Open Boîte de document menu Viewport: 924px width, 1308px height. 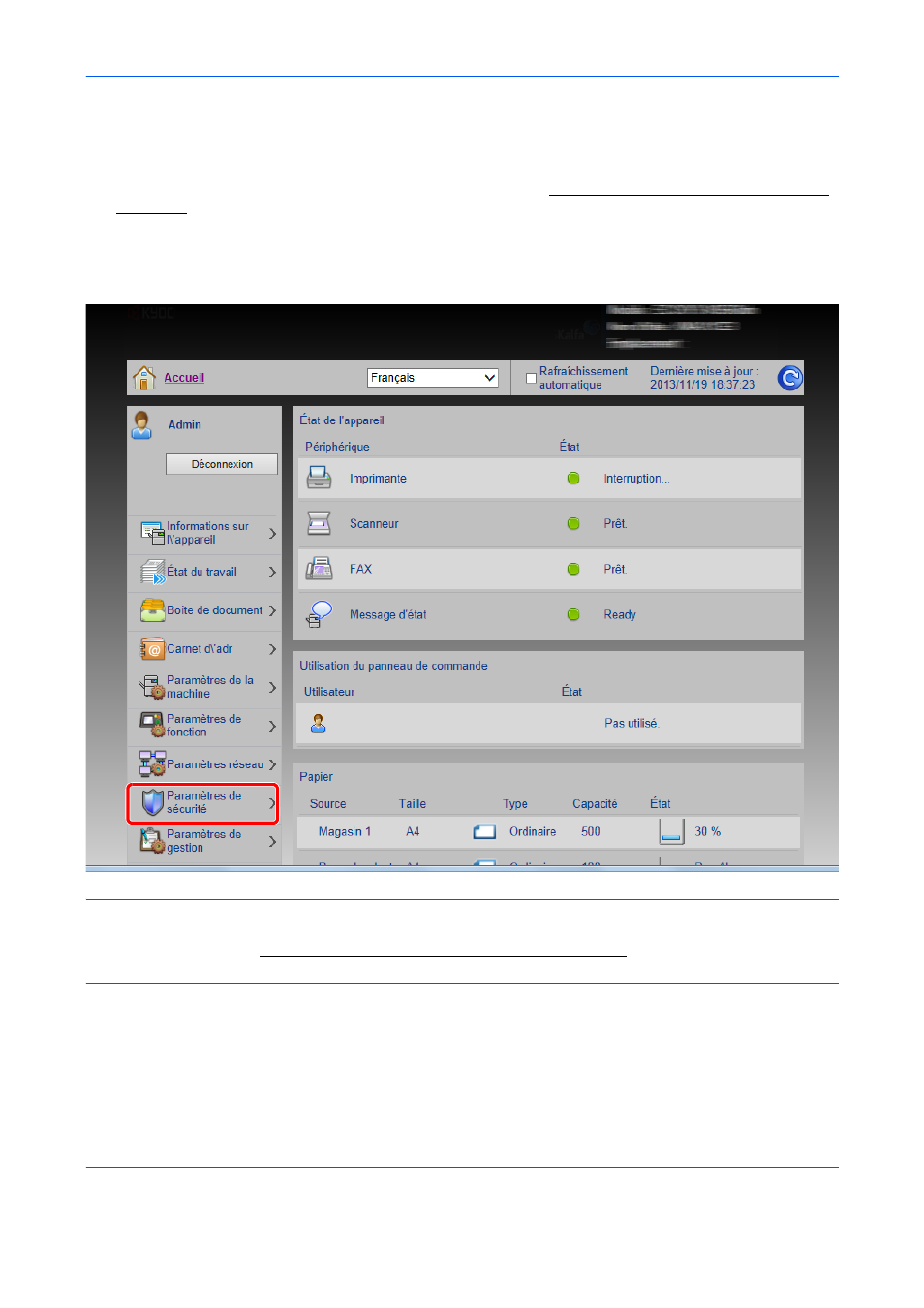204,610
